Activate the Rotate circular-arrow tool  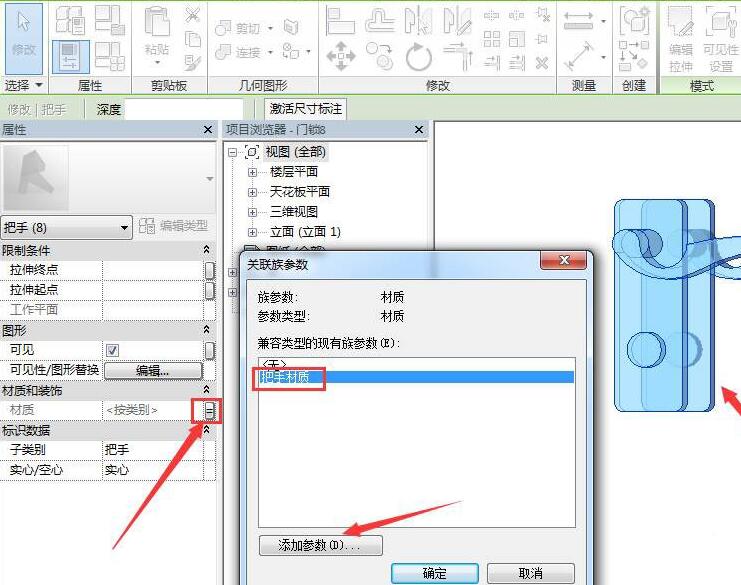click(x=419, y=57)
